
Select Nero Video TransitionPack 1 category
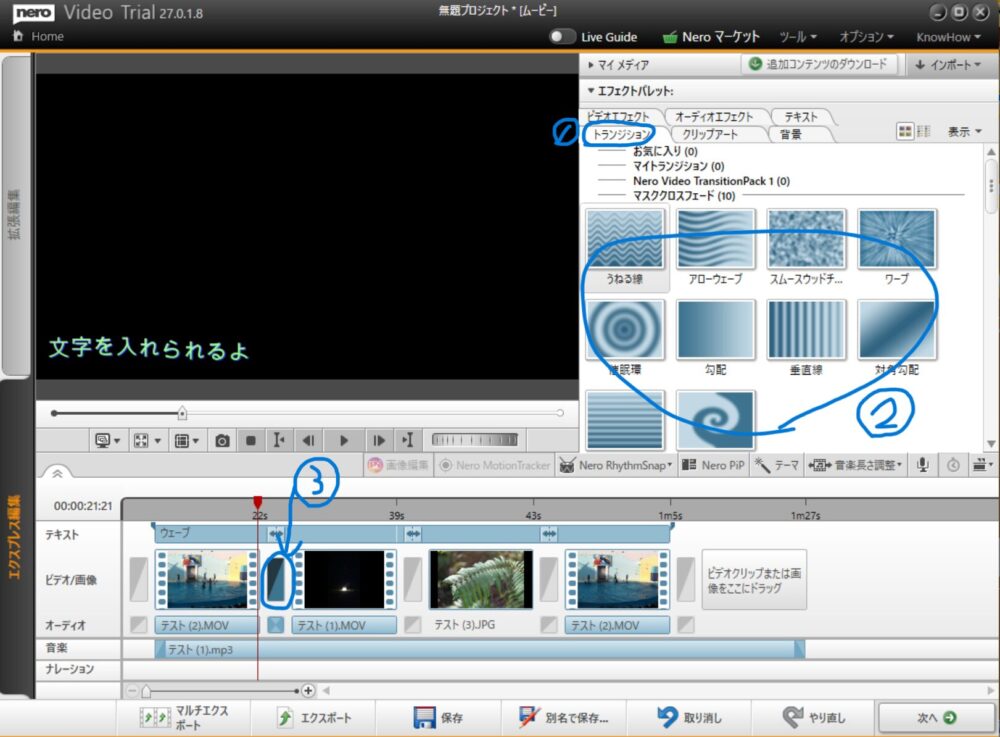(711, 181)
